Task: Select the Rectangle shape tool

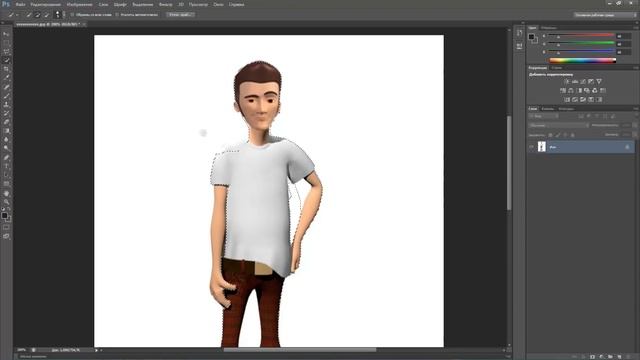Action: [x=6, y=184]
